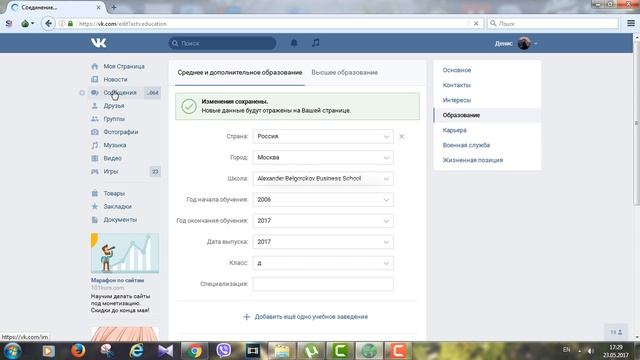
Task: Open uTorrent from the taskbar
Action: [311, 351]
